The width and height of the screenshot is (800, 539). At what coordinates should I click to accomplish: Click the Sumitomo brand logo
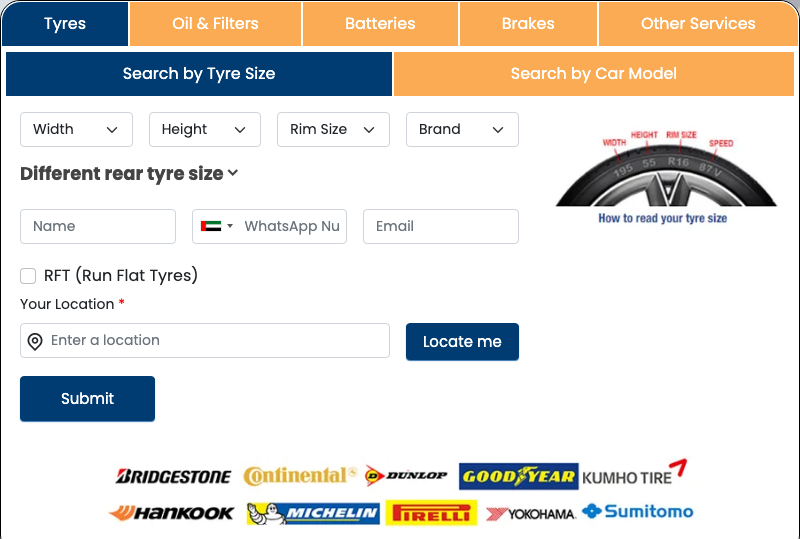click(x=638, y=511)
